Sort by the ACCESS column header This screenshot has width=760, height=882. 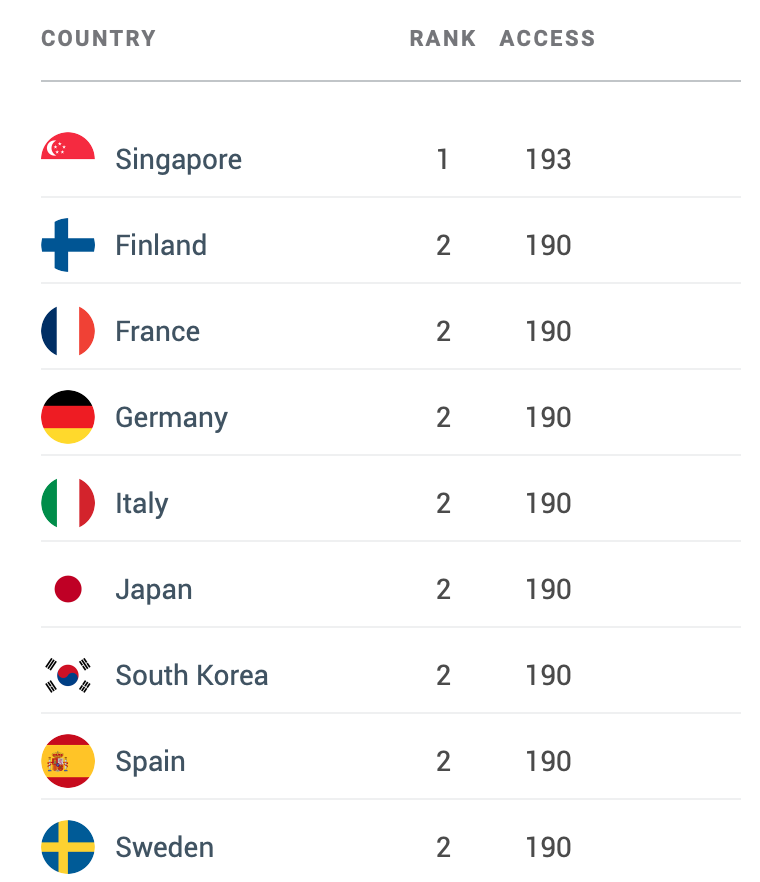pos(547,38)
